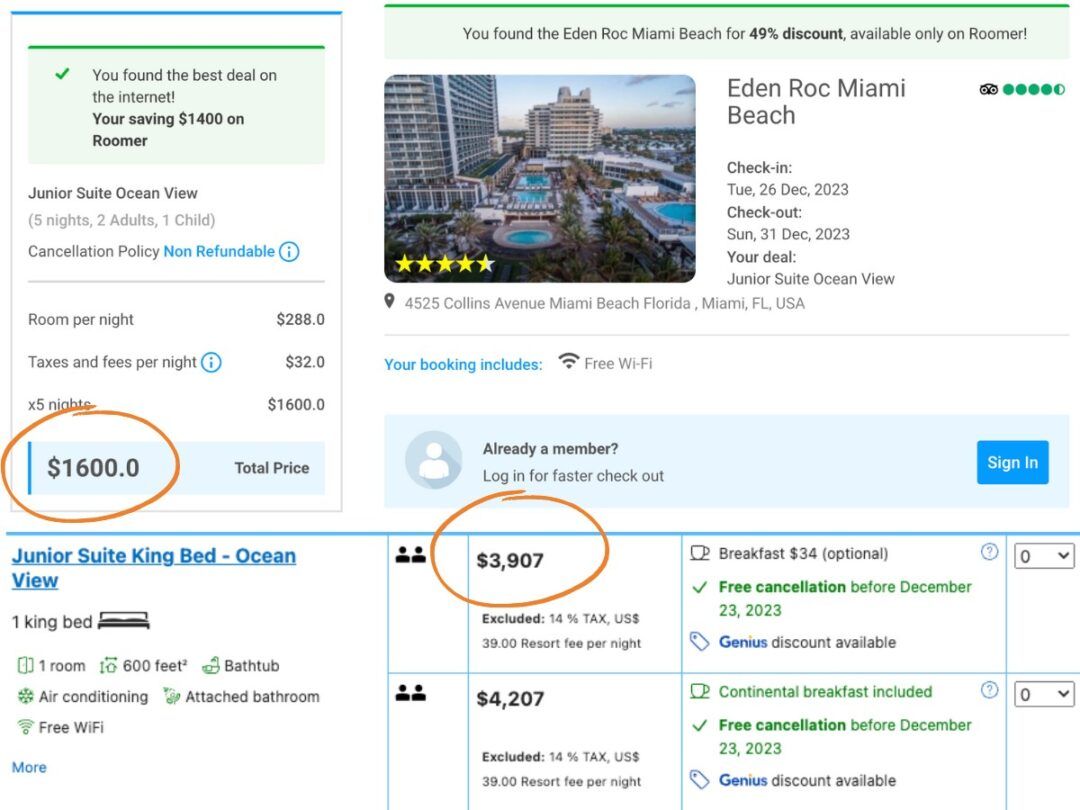Click the member avatar icon next to Sign In
This screenshot has height=810, width=1080.
pyautogui.click(x=433, y=462)
